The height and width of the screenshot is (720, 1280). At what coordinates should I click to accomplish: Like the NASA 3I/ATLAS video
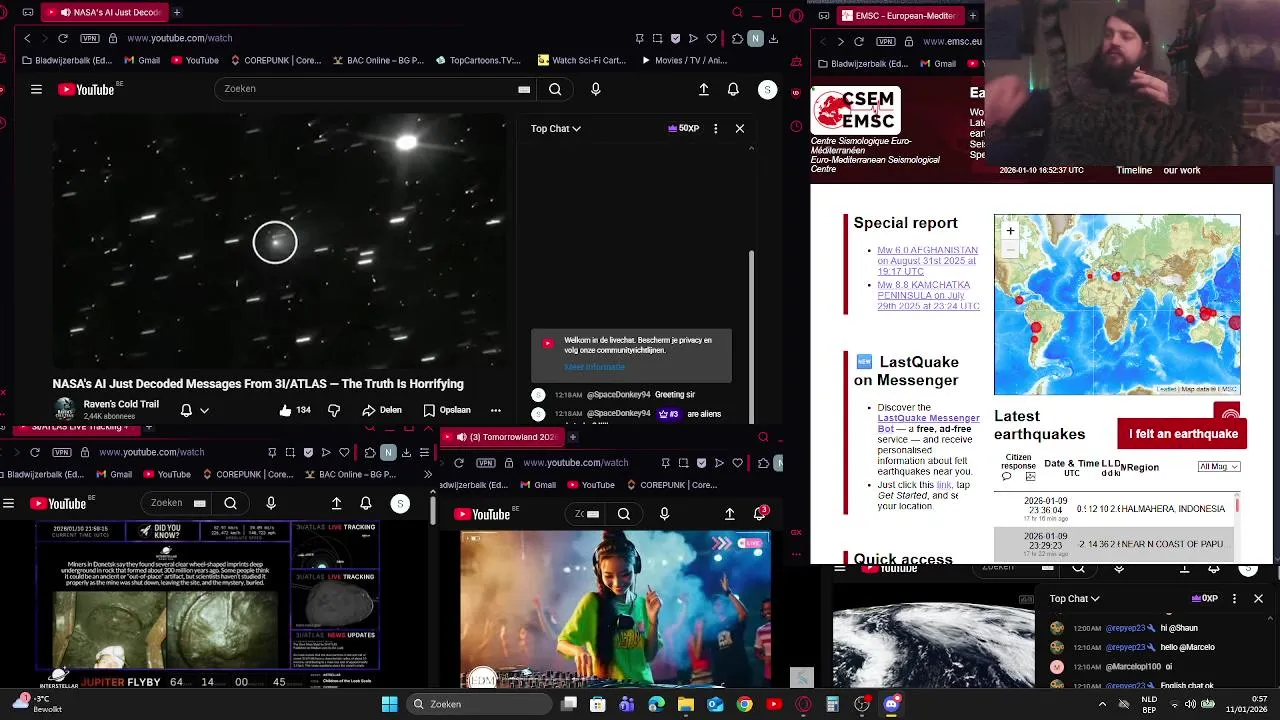(x=295, y=410)
